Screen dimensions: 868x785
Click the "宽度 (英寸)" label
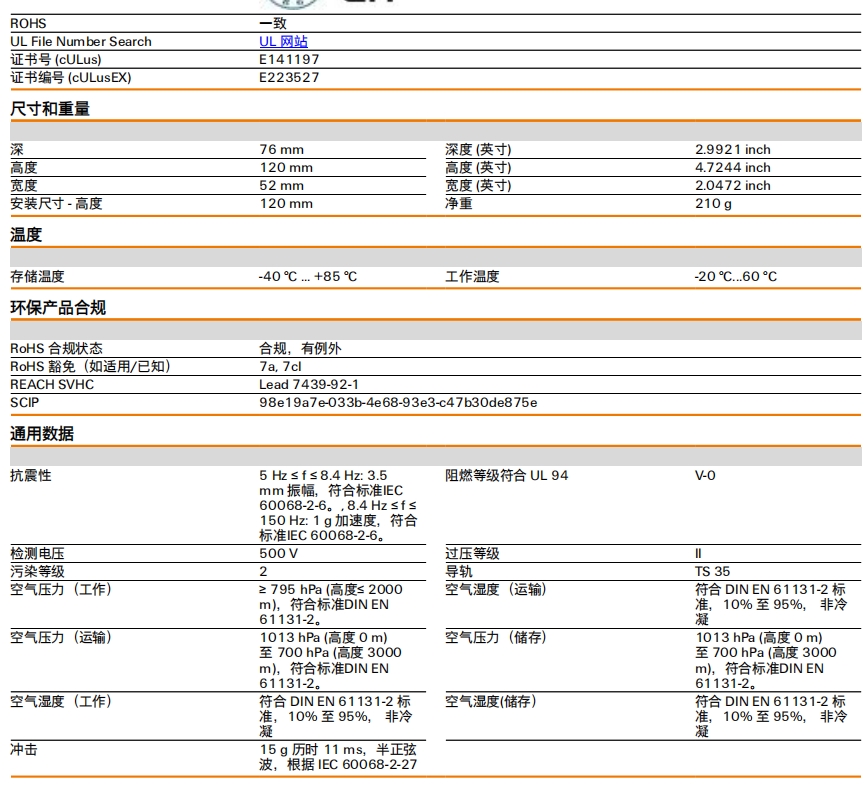coord(478,185)
